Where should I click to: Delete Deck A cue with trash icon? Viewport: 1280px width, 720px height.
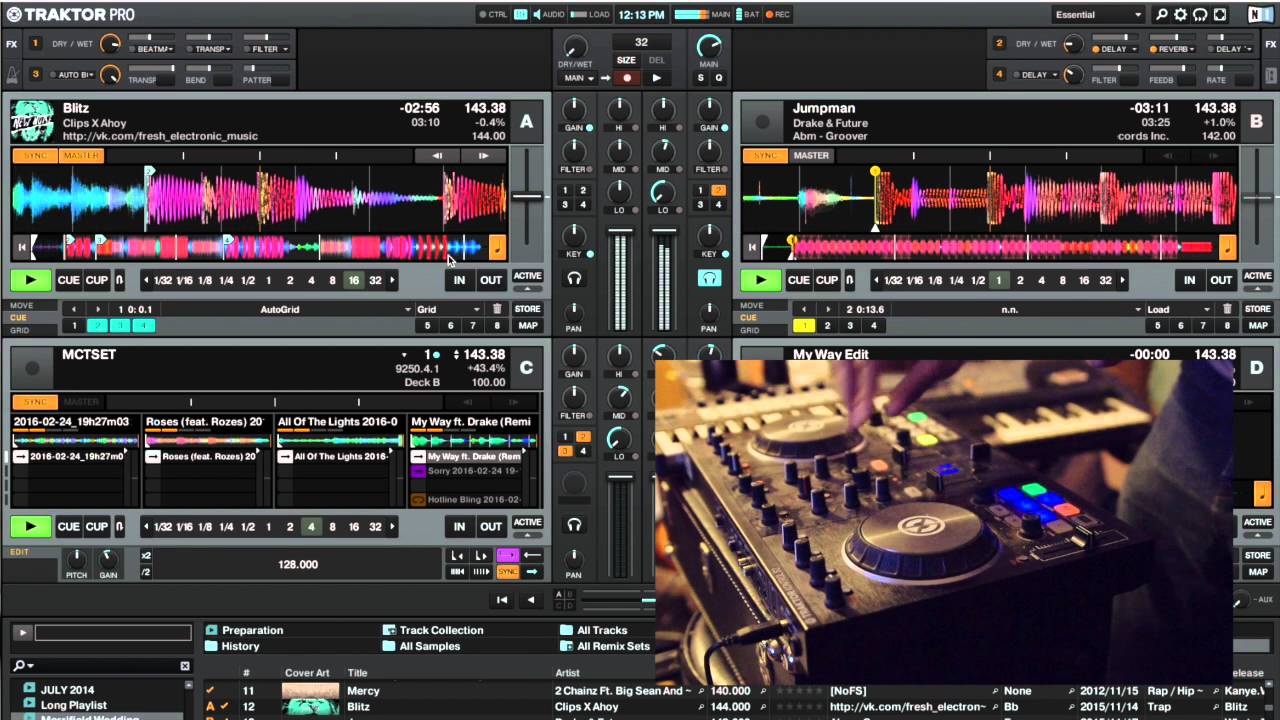497,310
